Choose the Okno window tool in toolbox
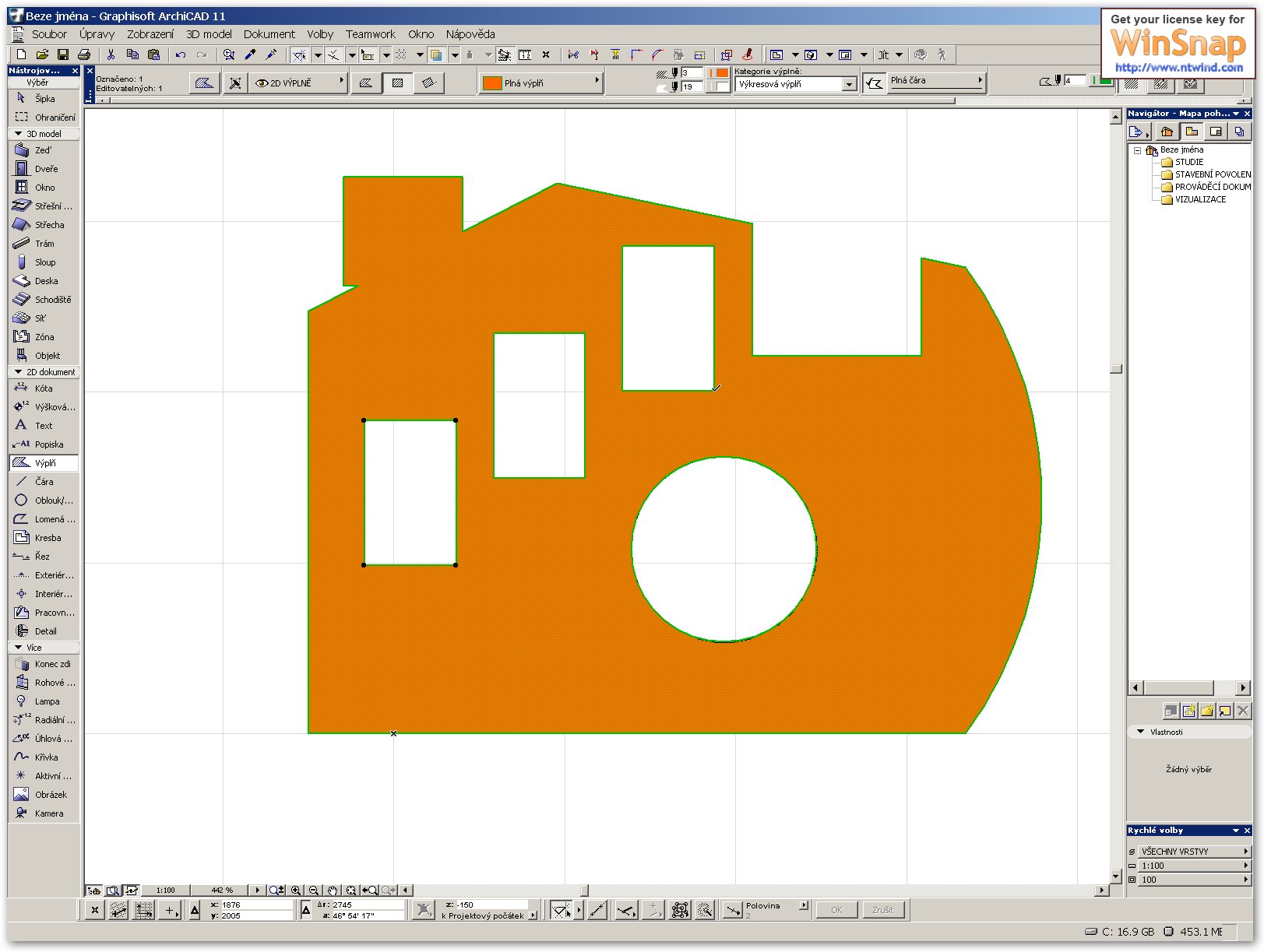Image resolution: width=1264 pixels, height=952 pixels. [44, 188]
